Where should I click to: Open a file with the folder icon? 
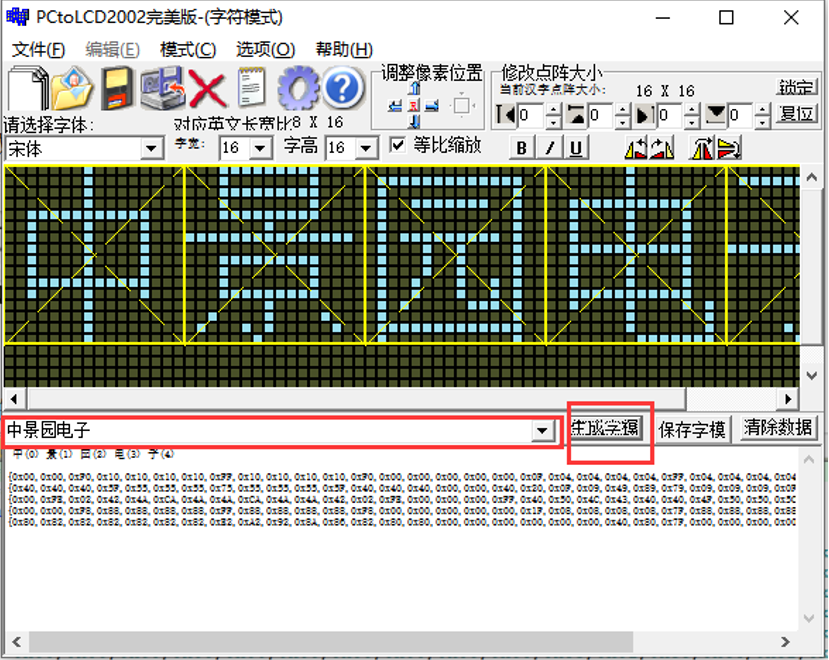coord(72,88)
